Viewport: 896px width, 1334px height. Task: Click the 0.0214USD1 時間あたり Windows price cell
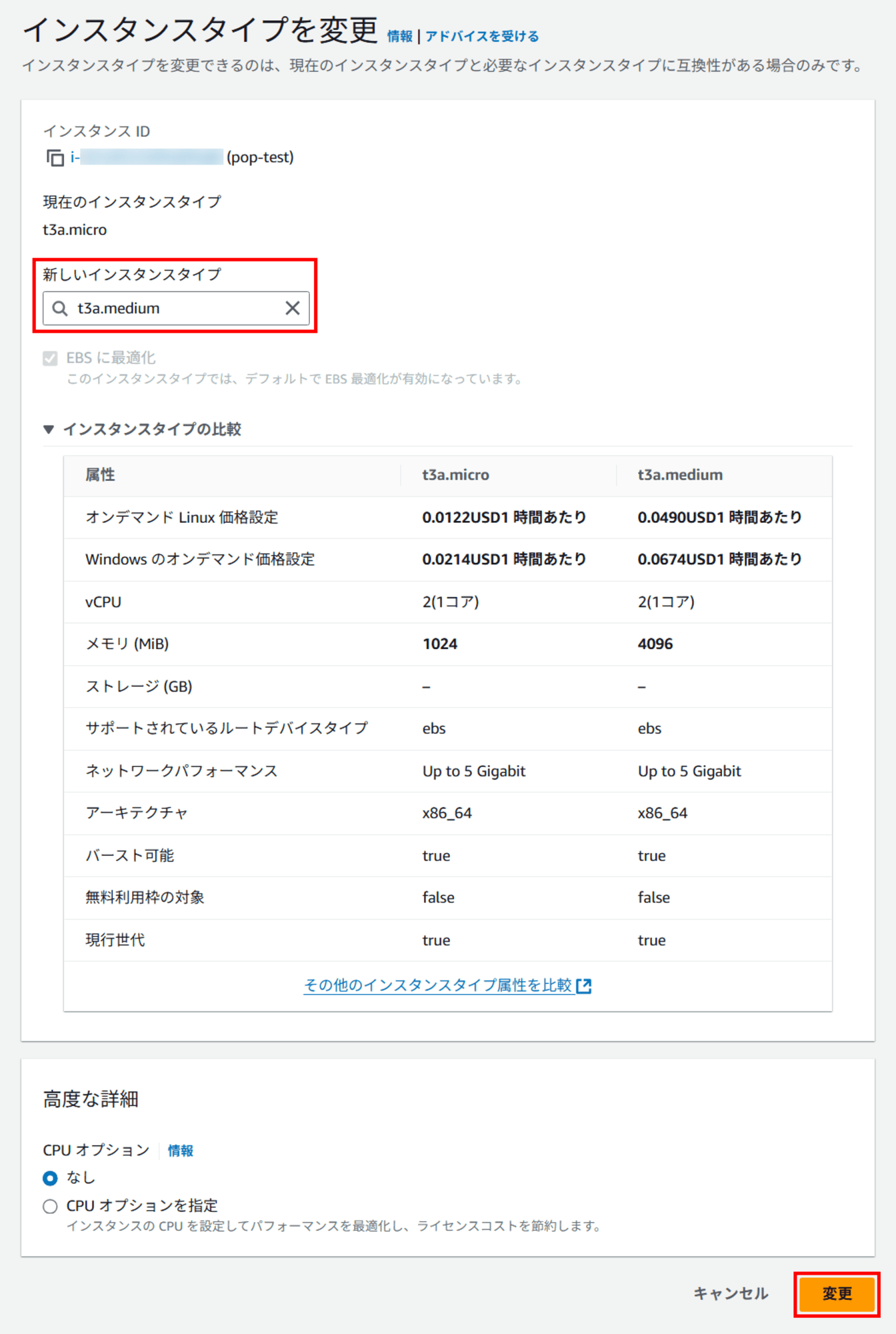(x=504, y=559)
